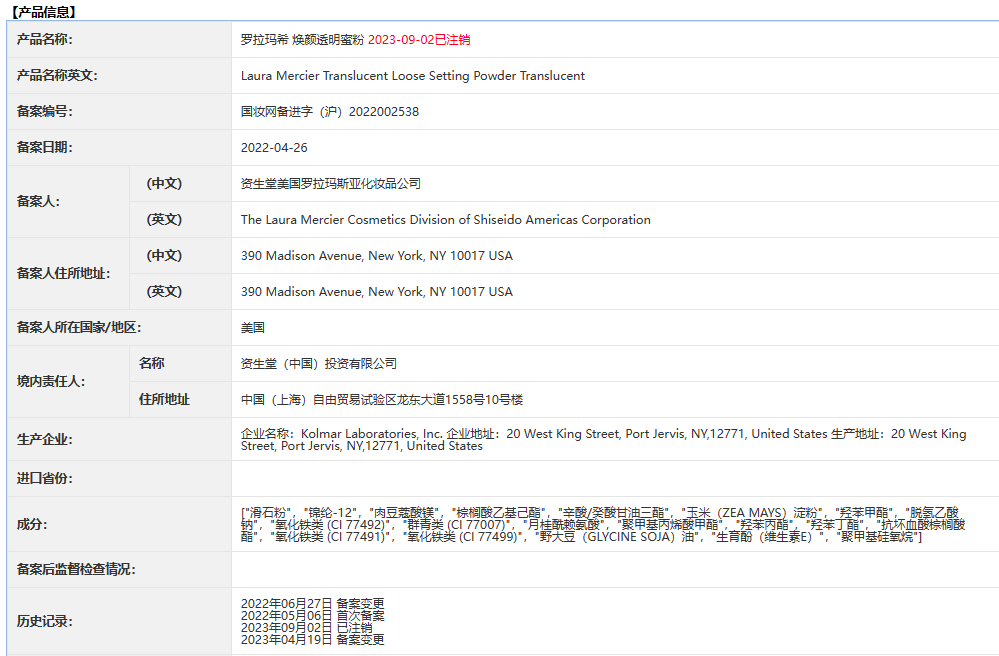Screen dimensions: 999x656
Task: Select history entry 2023年09月02日 已注销
Action: pos(306,627)
